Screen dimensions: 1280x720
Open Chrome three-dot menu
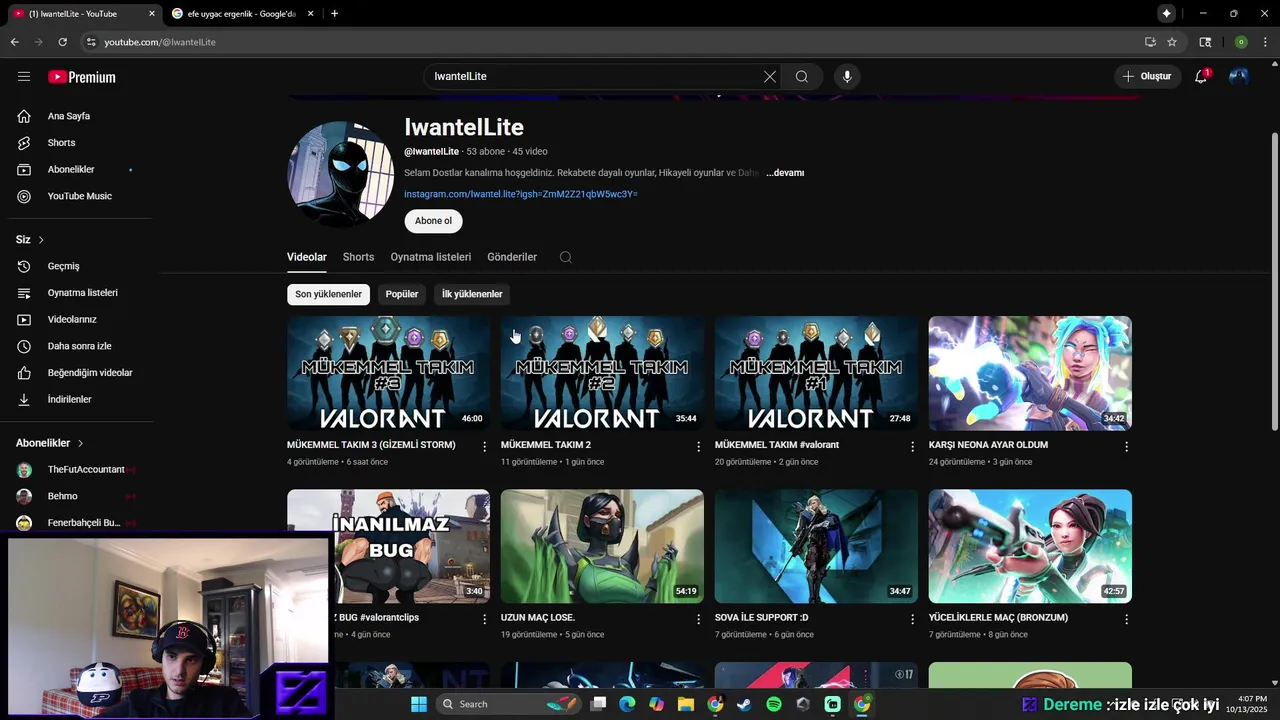pyautogui.click(x=1265, y=42)
